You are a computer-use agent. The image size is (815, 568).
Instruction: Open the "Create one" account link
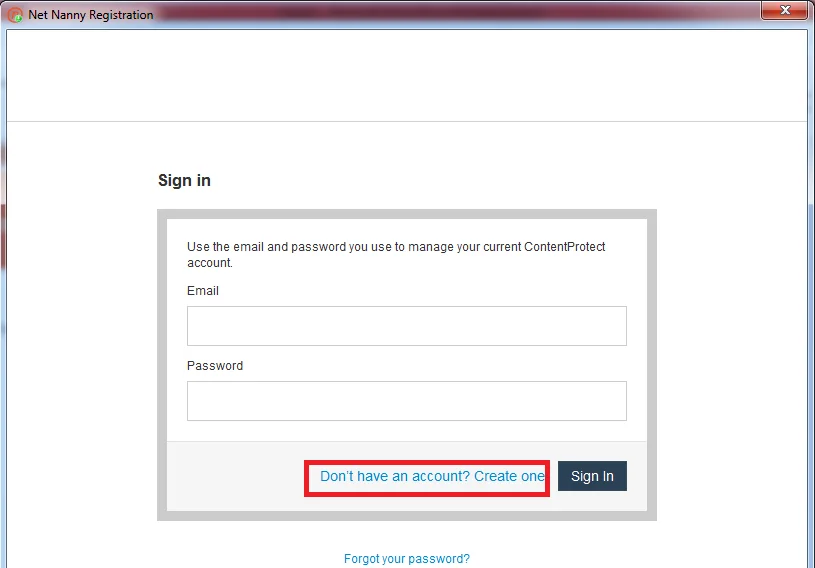pos(509,476)
